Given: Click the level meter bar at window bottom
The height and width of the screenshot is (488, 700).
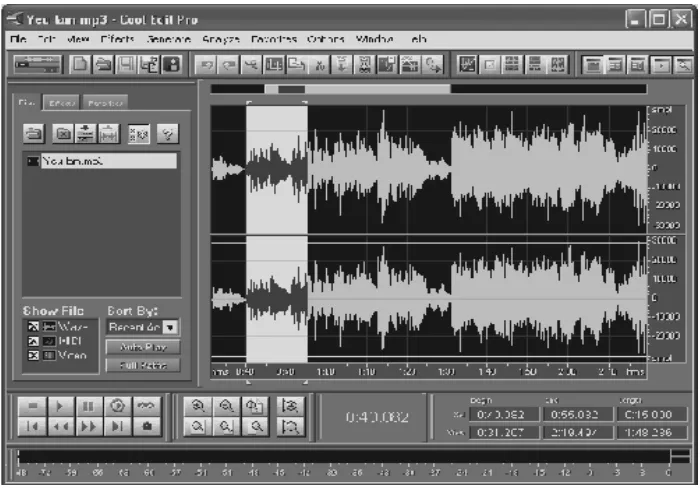Looking at the screenshot, I should pyautogui.click(x=344, y=456).
